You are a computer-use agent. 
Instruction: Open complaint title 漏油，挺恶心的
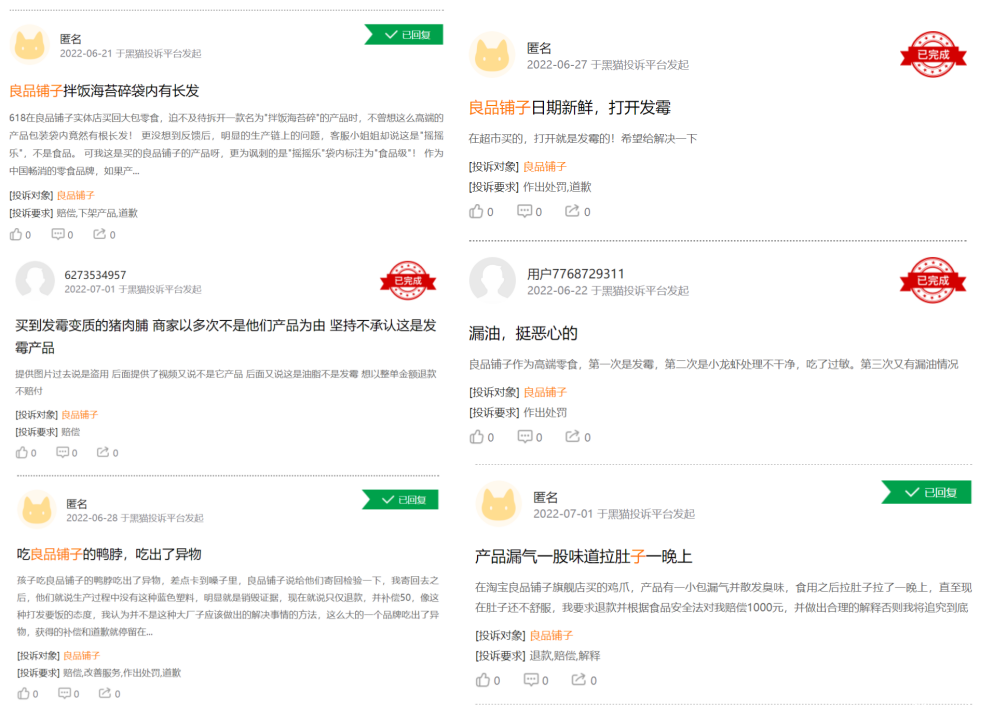pos(523,333)
